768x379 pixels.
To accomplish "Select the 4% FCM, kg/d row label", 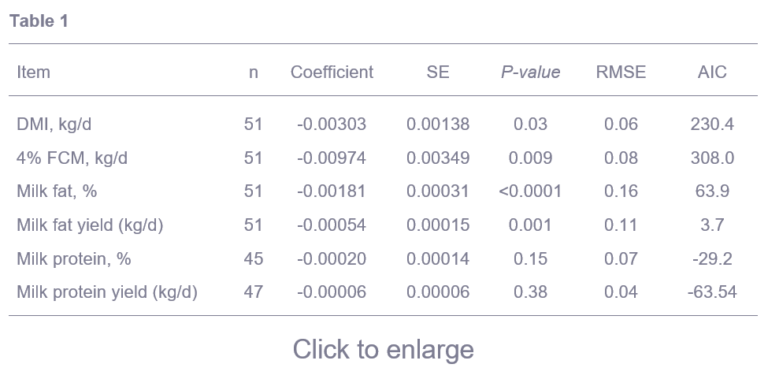I will pos(72,158).
